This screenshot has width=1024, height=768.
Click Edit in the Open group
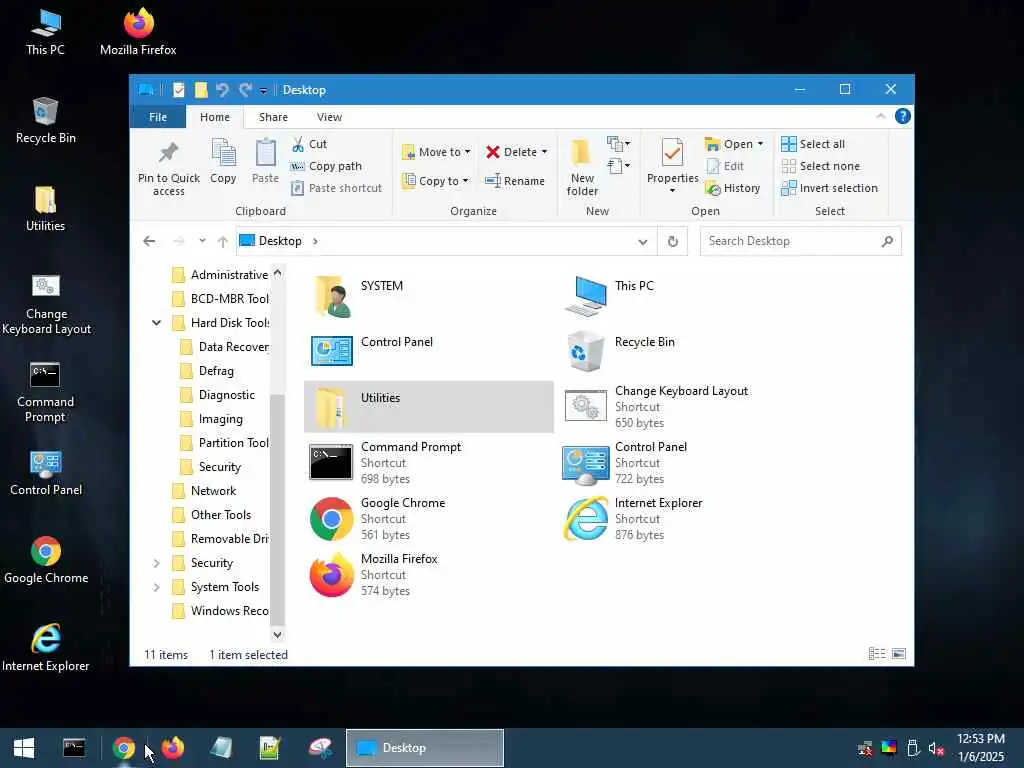point(726,166)
